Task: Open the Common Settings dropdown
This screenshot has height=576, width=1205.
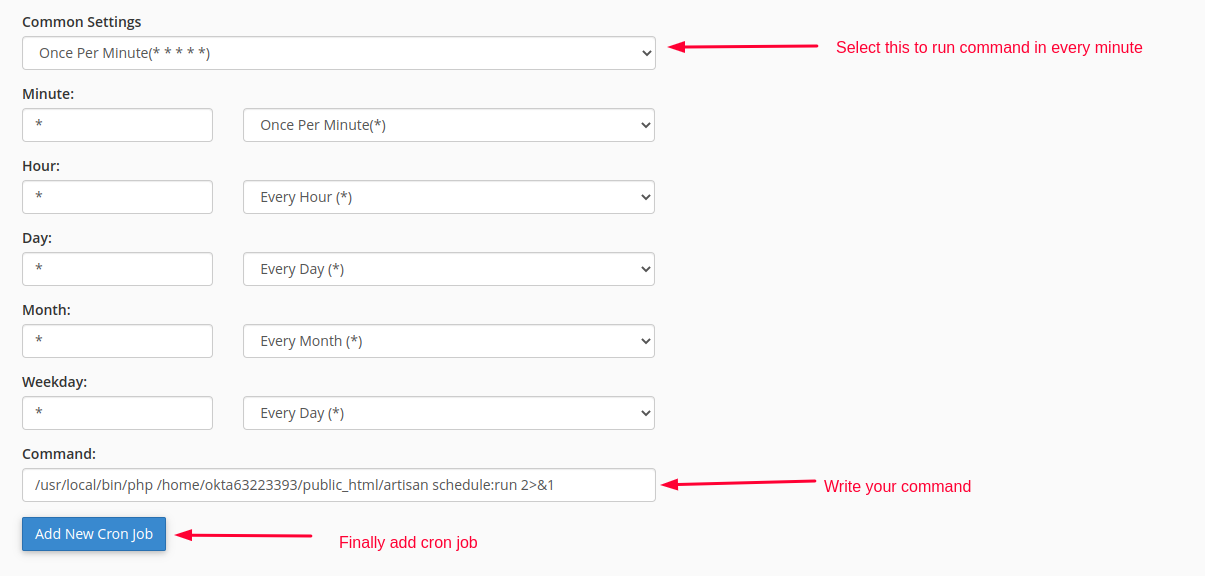Action: pos(338,53)
